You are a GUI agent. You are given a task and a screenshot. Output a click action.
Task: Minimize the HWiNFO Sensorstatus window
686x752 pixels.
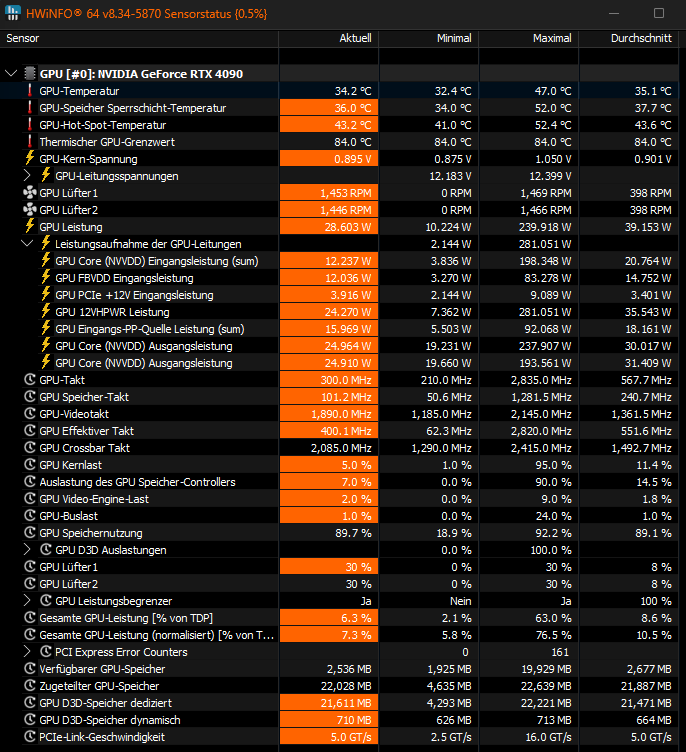[x=614, y=13]
